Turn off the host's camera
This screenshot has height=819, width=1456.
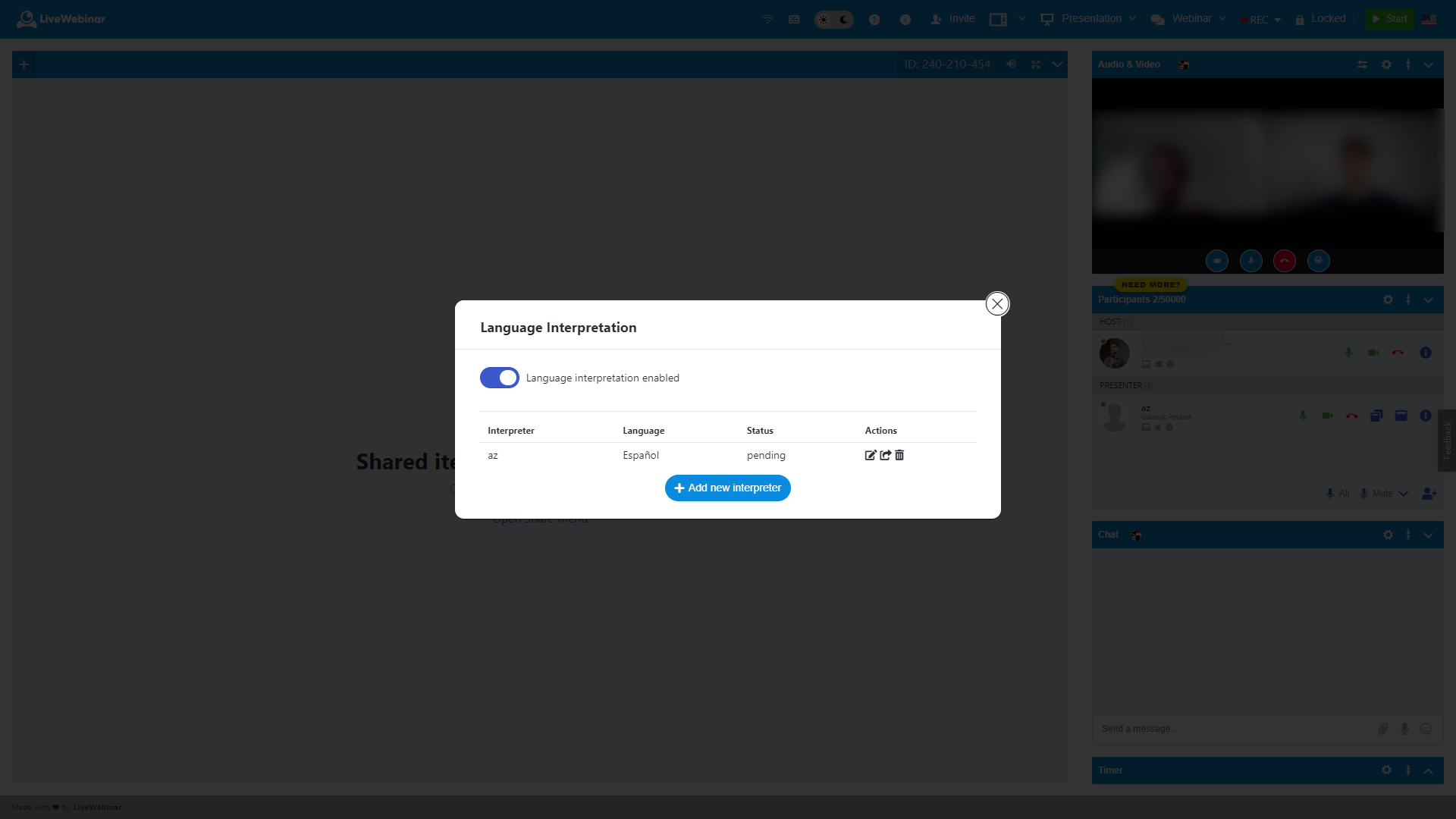[1373, 353]
